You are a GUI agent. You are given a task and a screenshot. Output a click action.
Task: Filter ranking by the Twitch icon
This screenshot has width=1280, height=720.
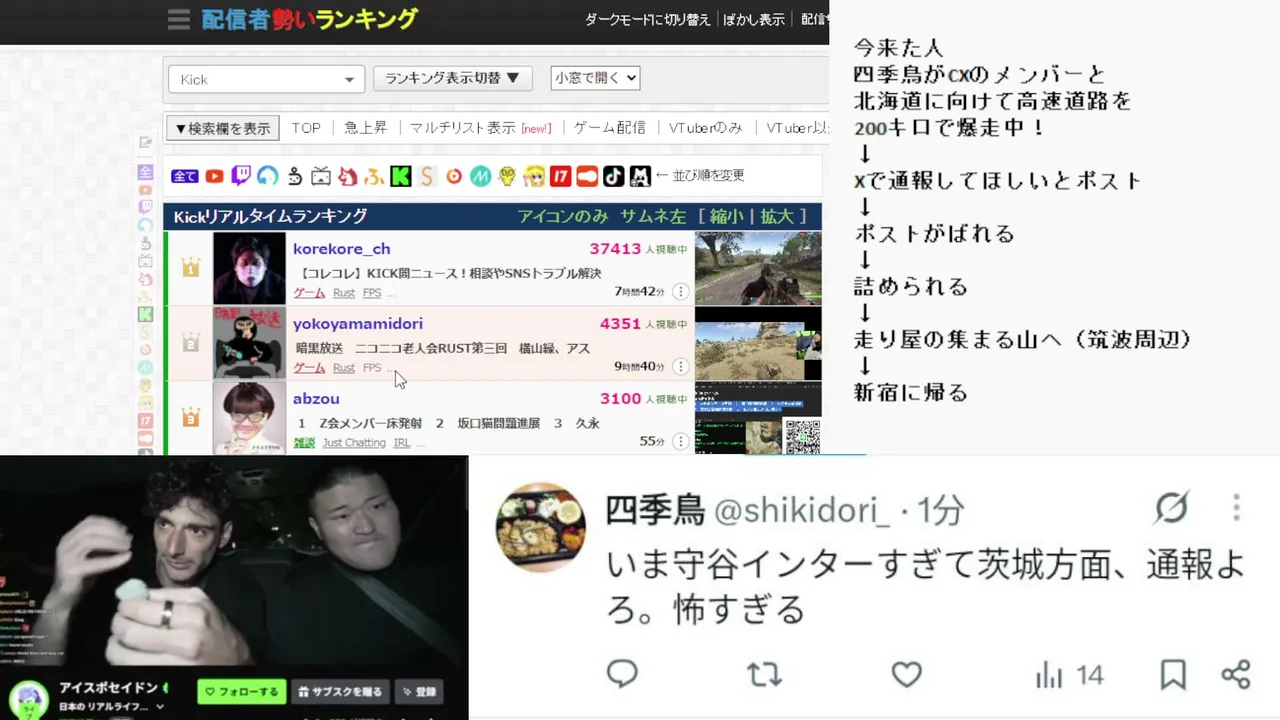(241, 177)
